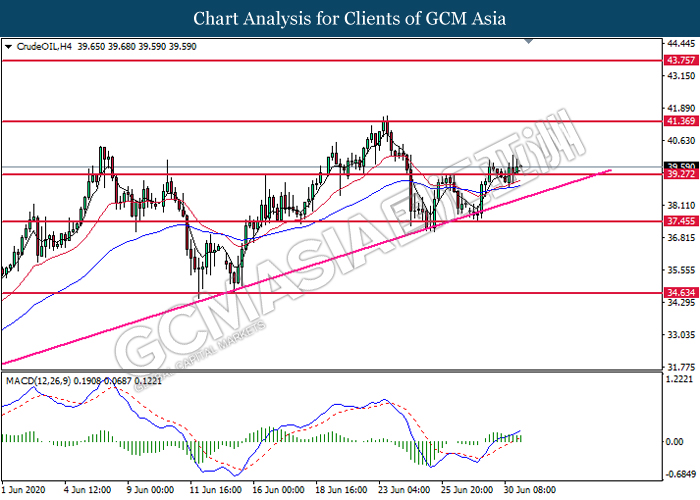This screenshot has width=700, height=500.
Task: Click the MACD 1.2221 scale value
Action: pos(679,379)
